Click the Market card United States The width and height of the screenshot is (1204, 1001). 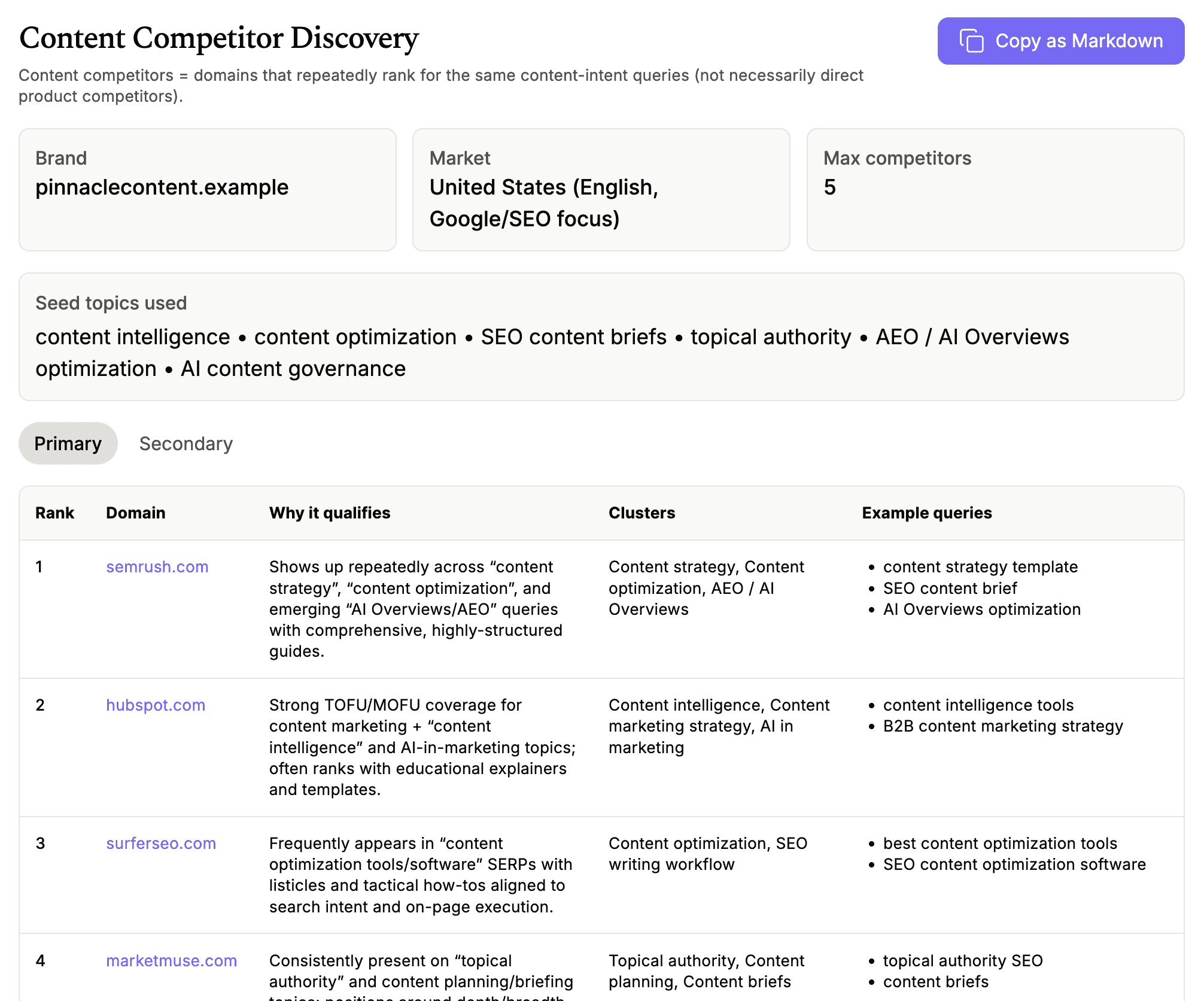[x=601, y=189]
